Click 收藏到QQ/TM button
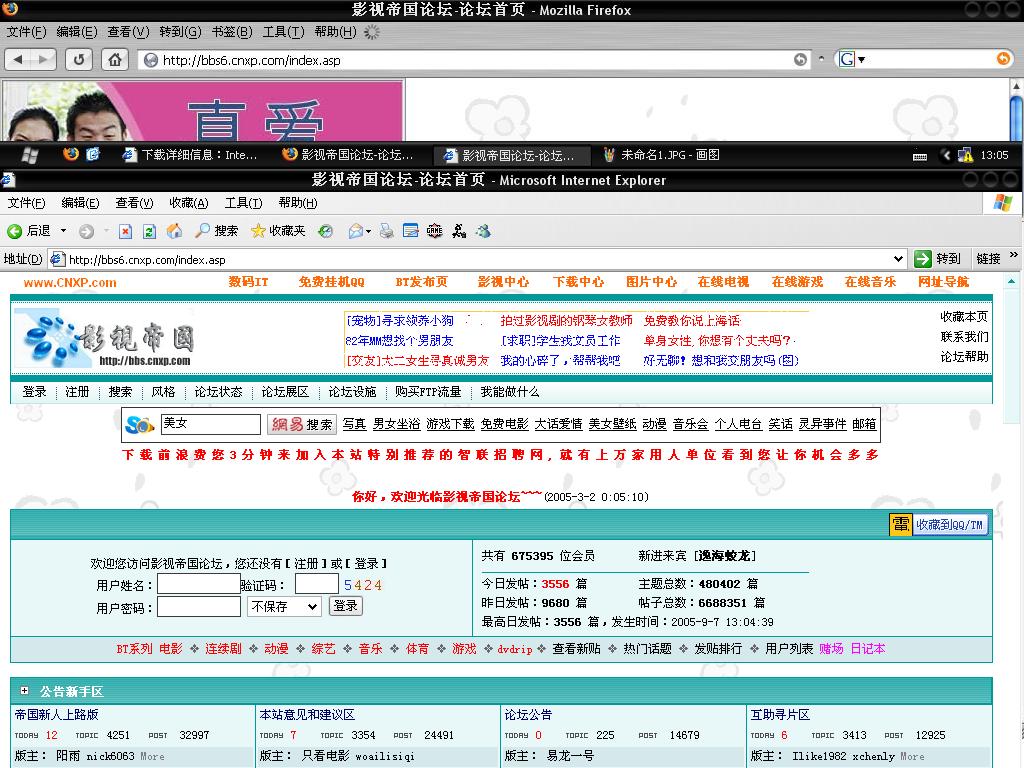 (939, 524)
